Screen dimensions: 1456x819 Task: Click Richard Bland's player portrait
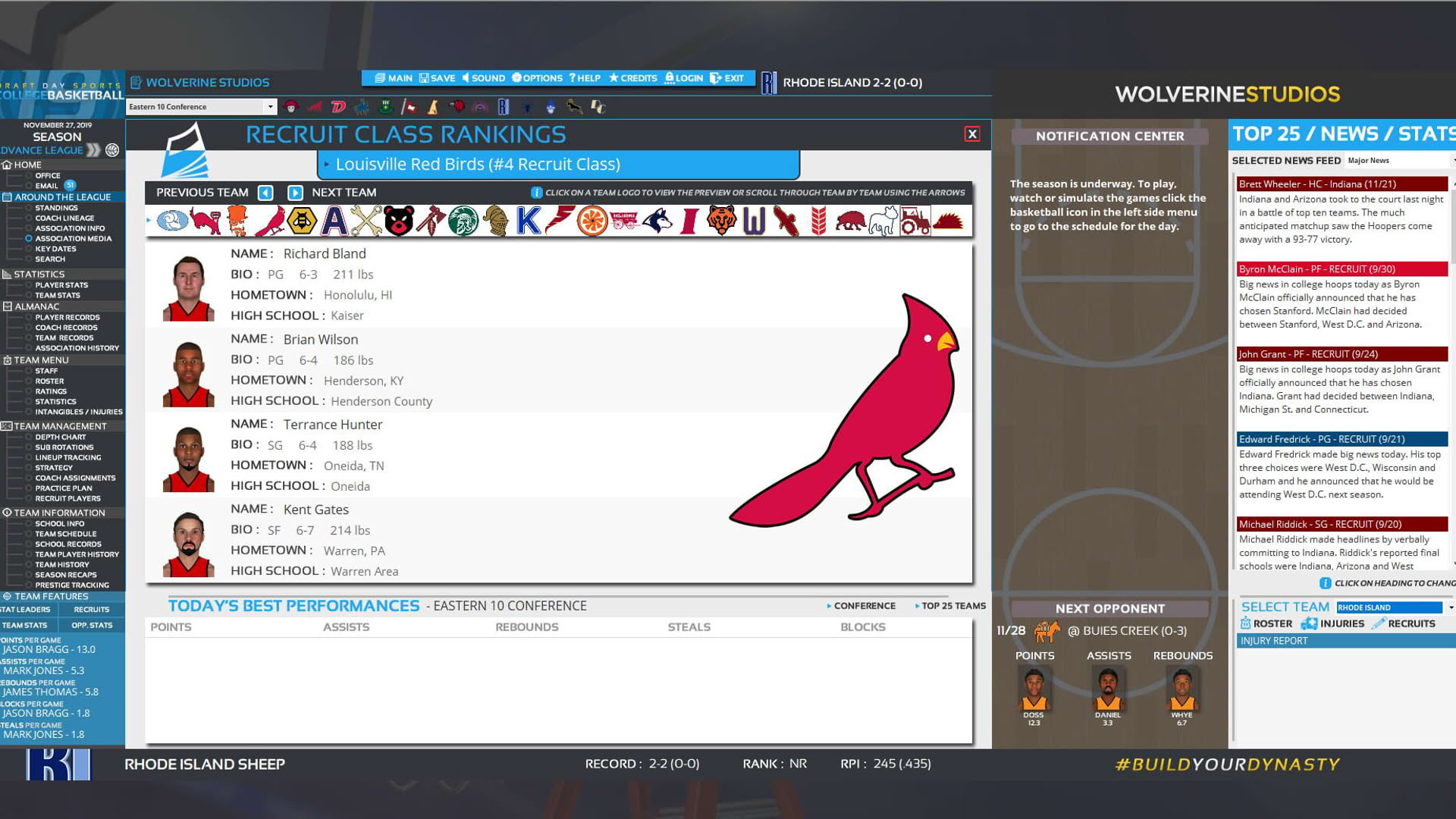(x=188, y=287)
